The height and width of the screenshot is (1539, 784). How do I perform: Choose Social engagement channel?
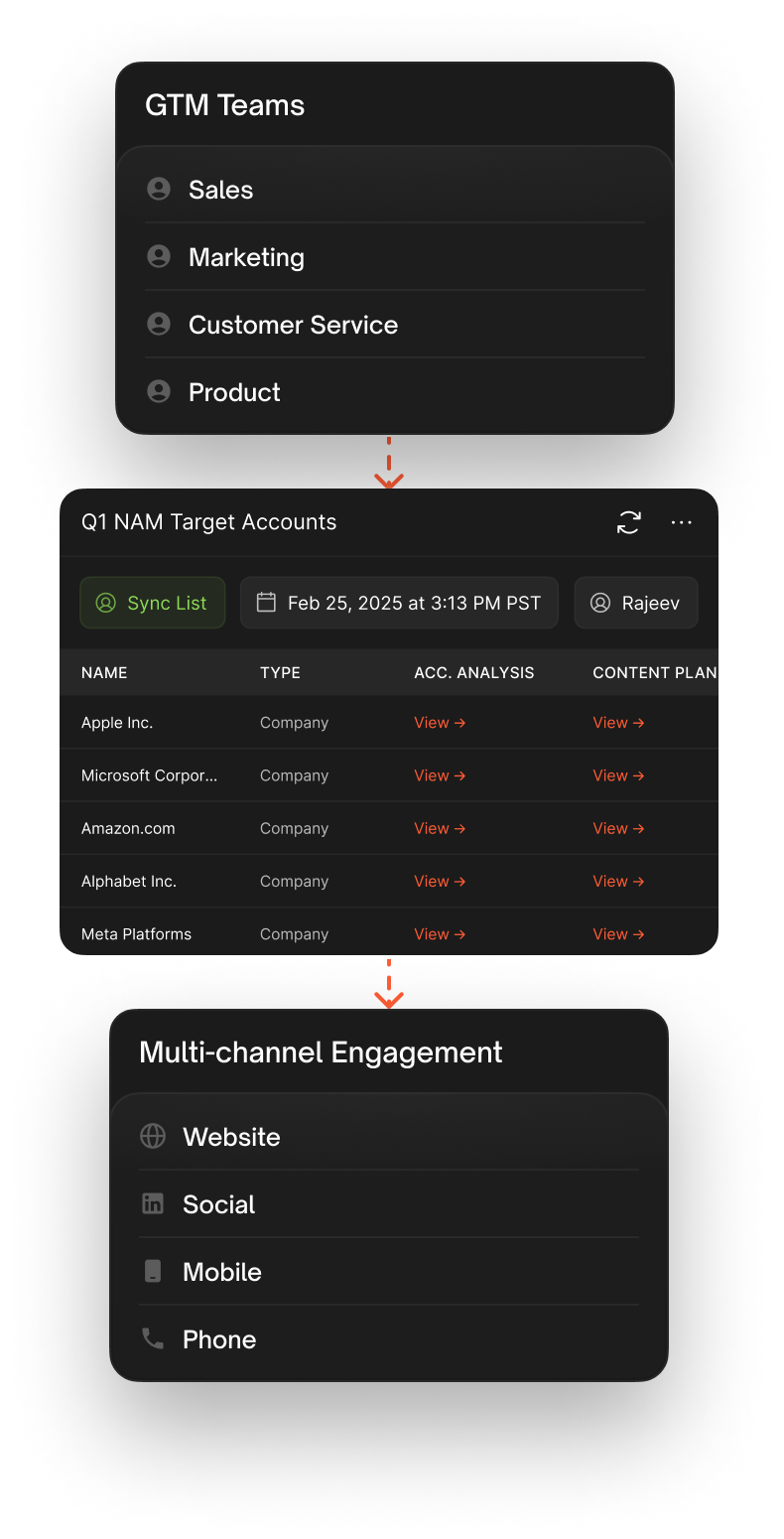pyautogui.click(x=389, y=1203)
